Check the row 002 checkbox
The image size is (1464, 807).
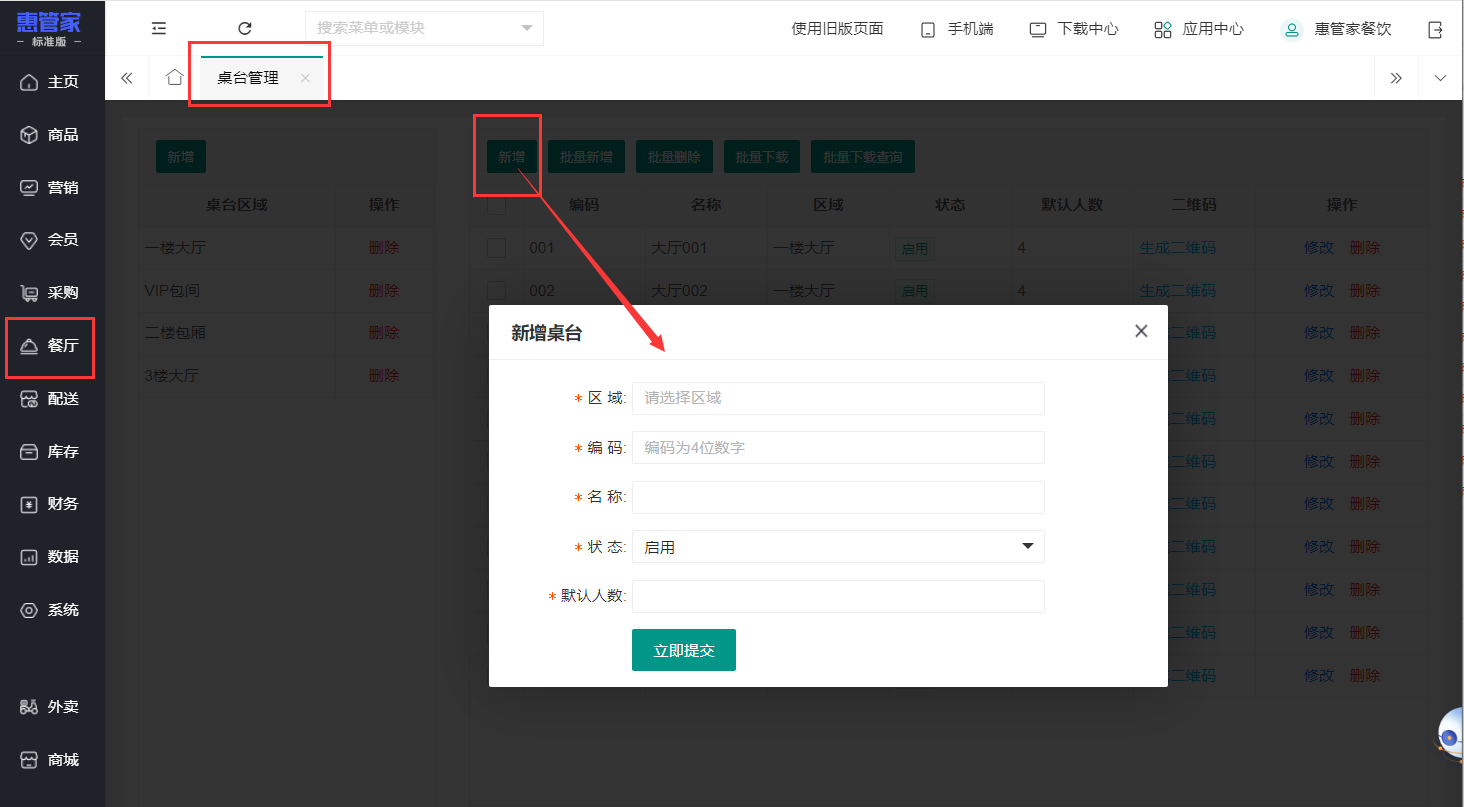pyautogui.click(x=497, y=291)
